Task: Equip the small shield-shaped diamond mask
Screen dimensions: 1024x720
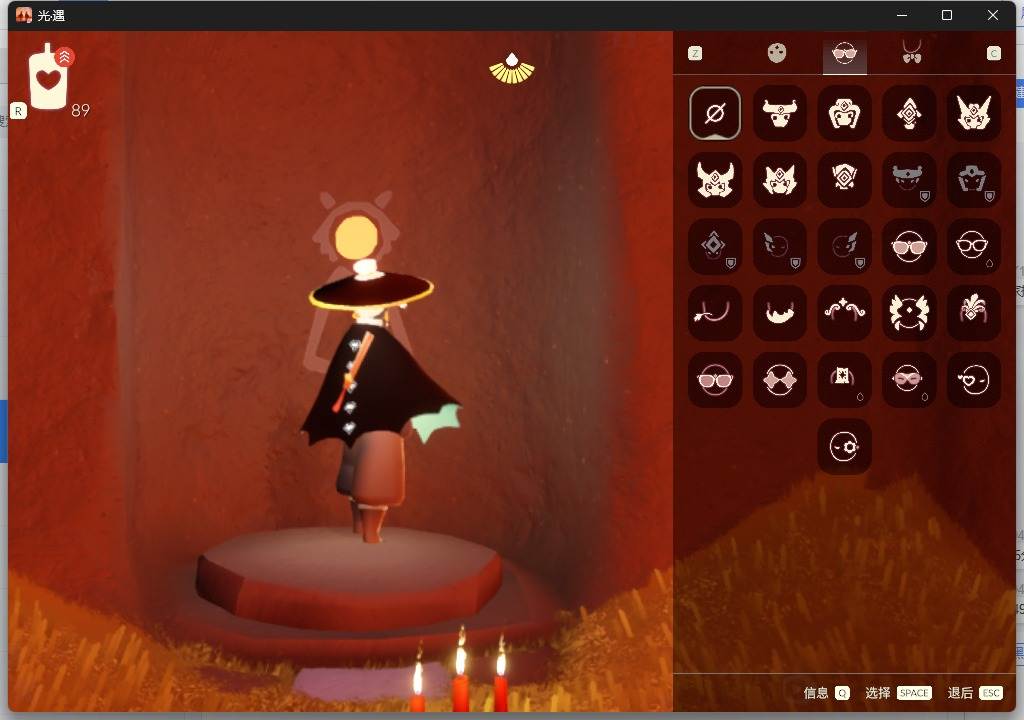Action: click(x=844, y=180)
